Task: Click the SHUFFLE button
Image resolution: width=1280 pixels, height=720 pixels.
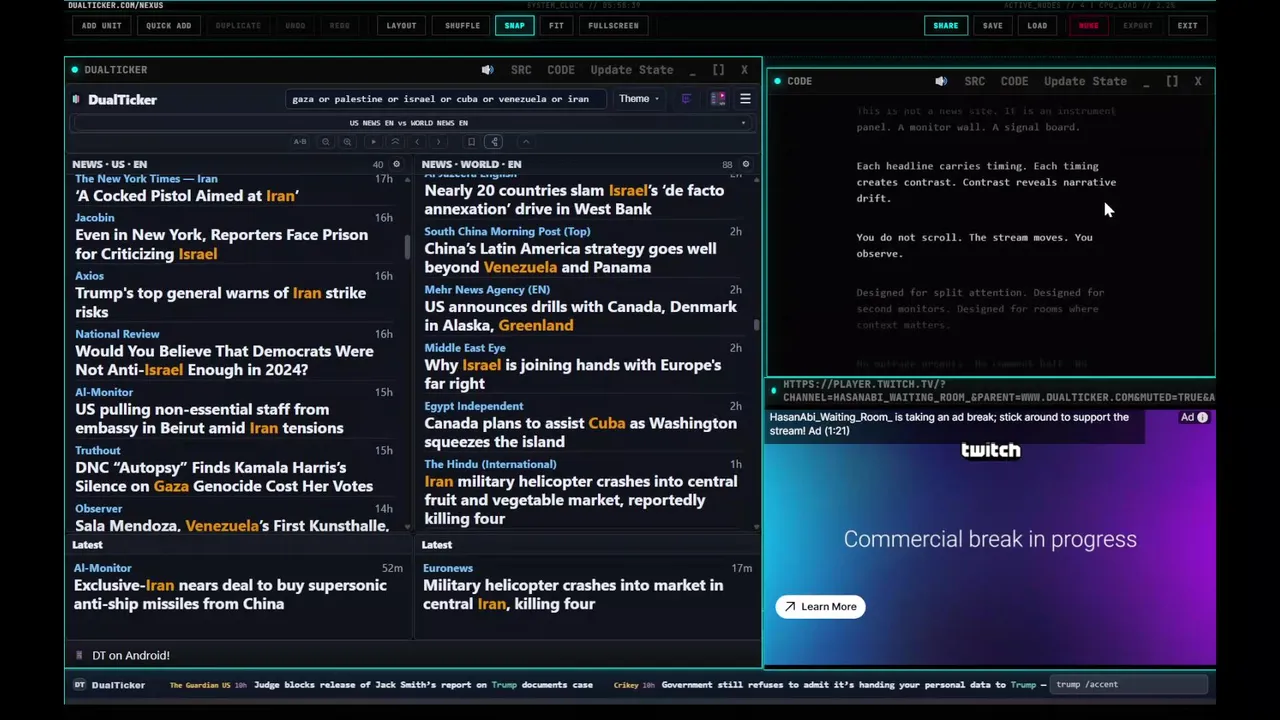Action: [x=462, y=25]
